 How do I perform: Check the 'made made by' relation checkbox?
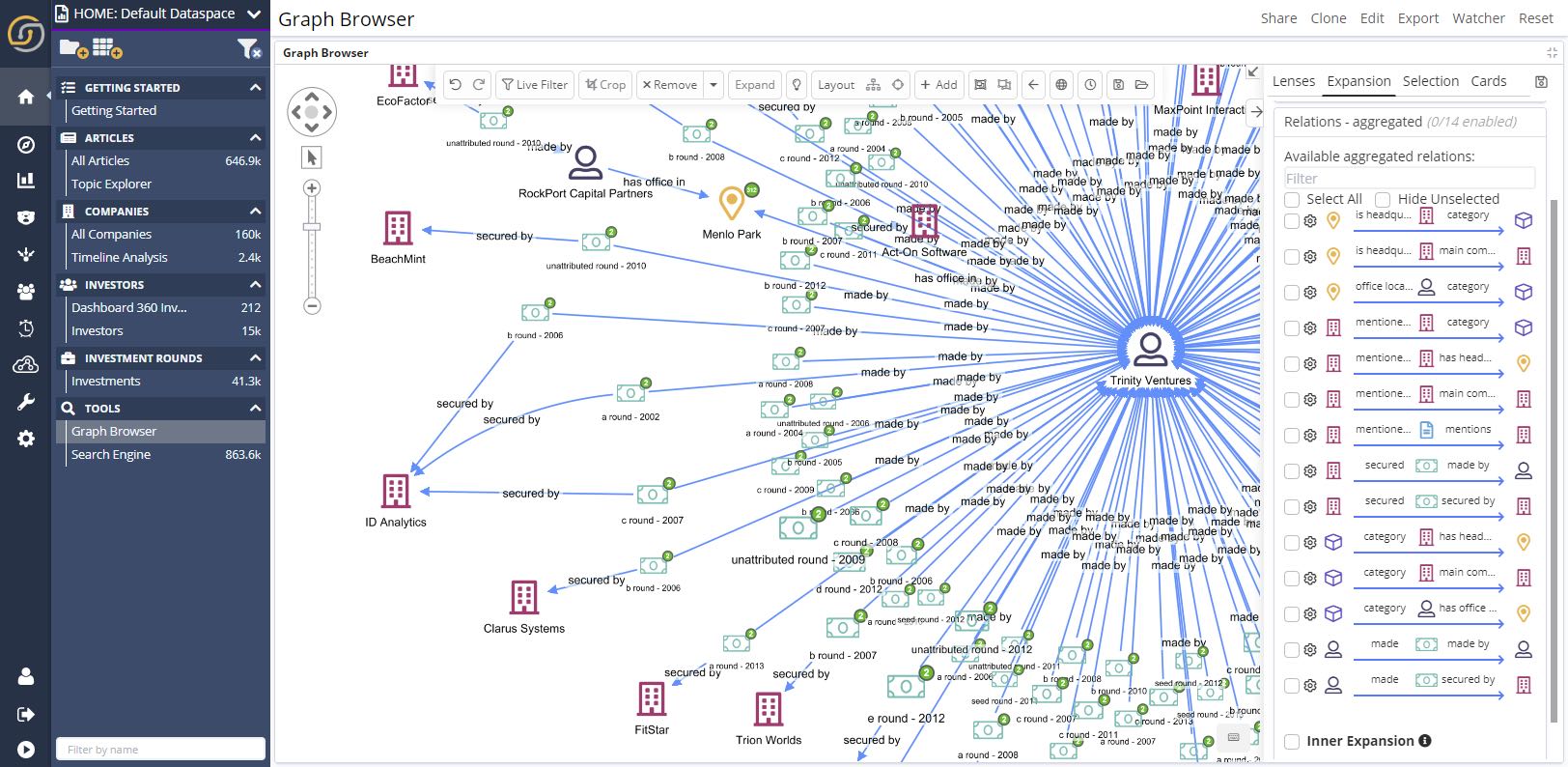pyautogui.click(x=1292, y=649)
